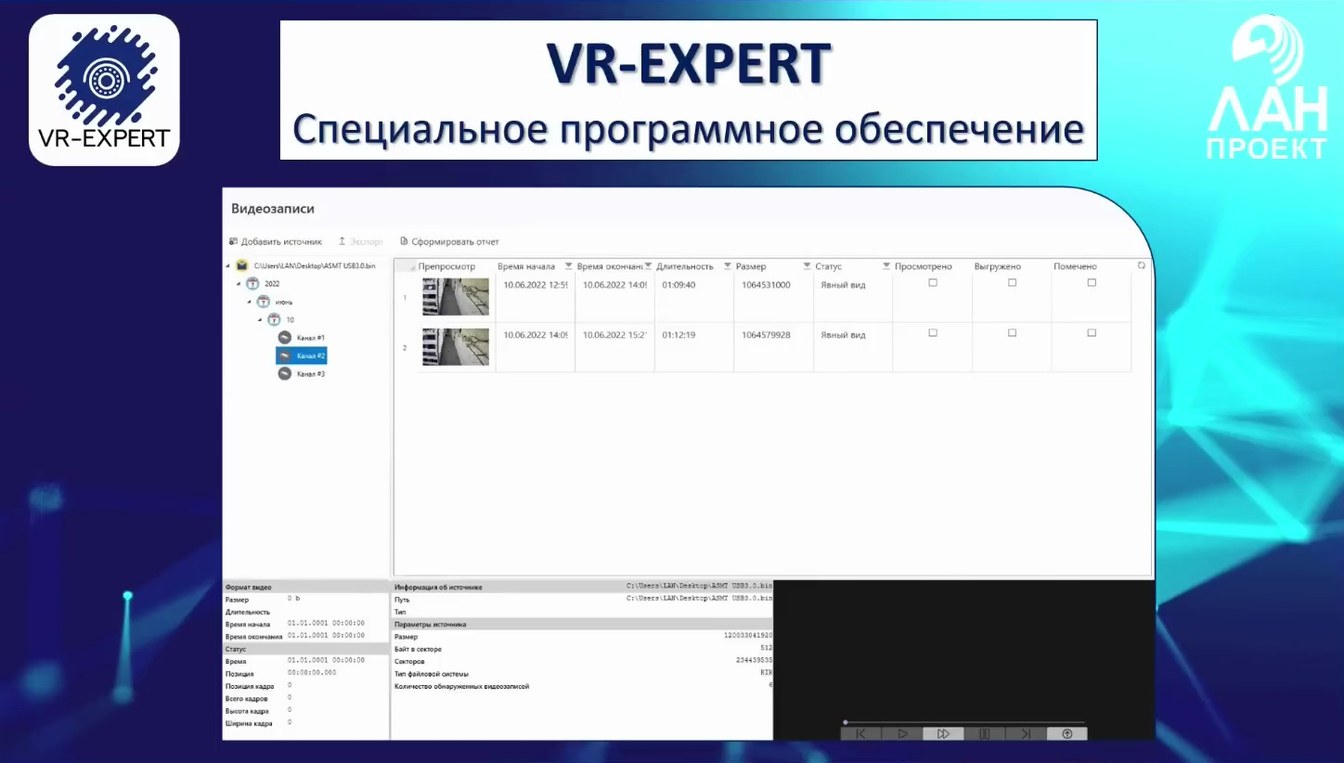Click the refresh icon at table's top-right
Screen dimensions: 1344x763
[x=1142, y=266]
